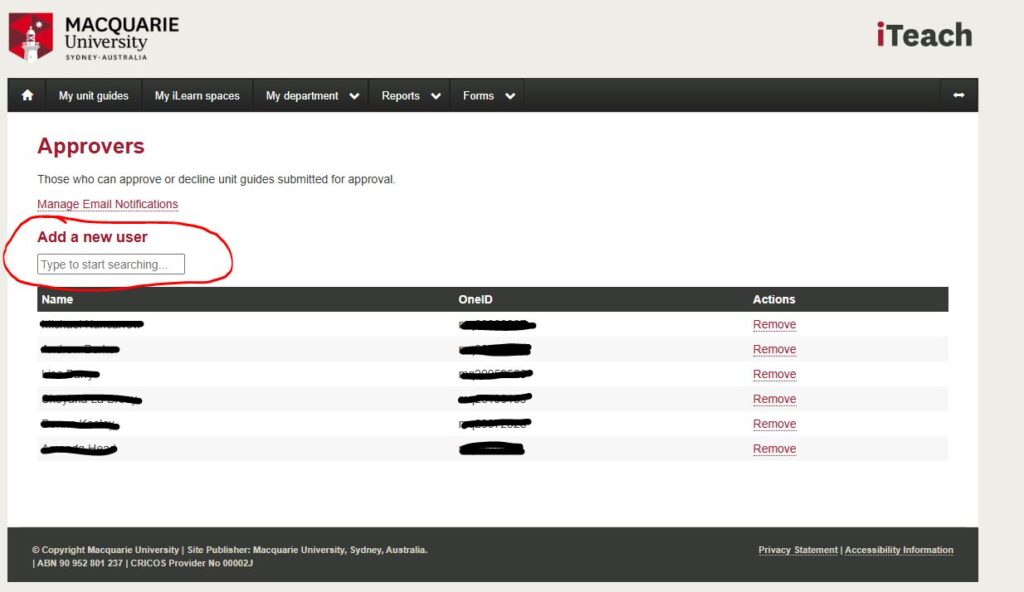
Task: Click the Actions column header
Action: pyautogui.click(x=774, y=299)
